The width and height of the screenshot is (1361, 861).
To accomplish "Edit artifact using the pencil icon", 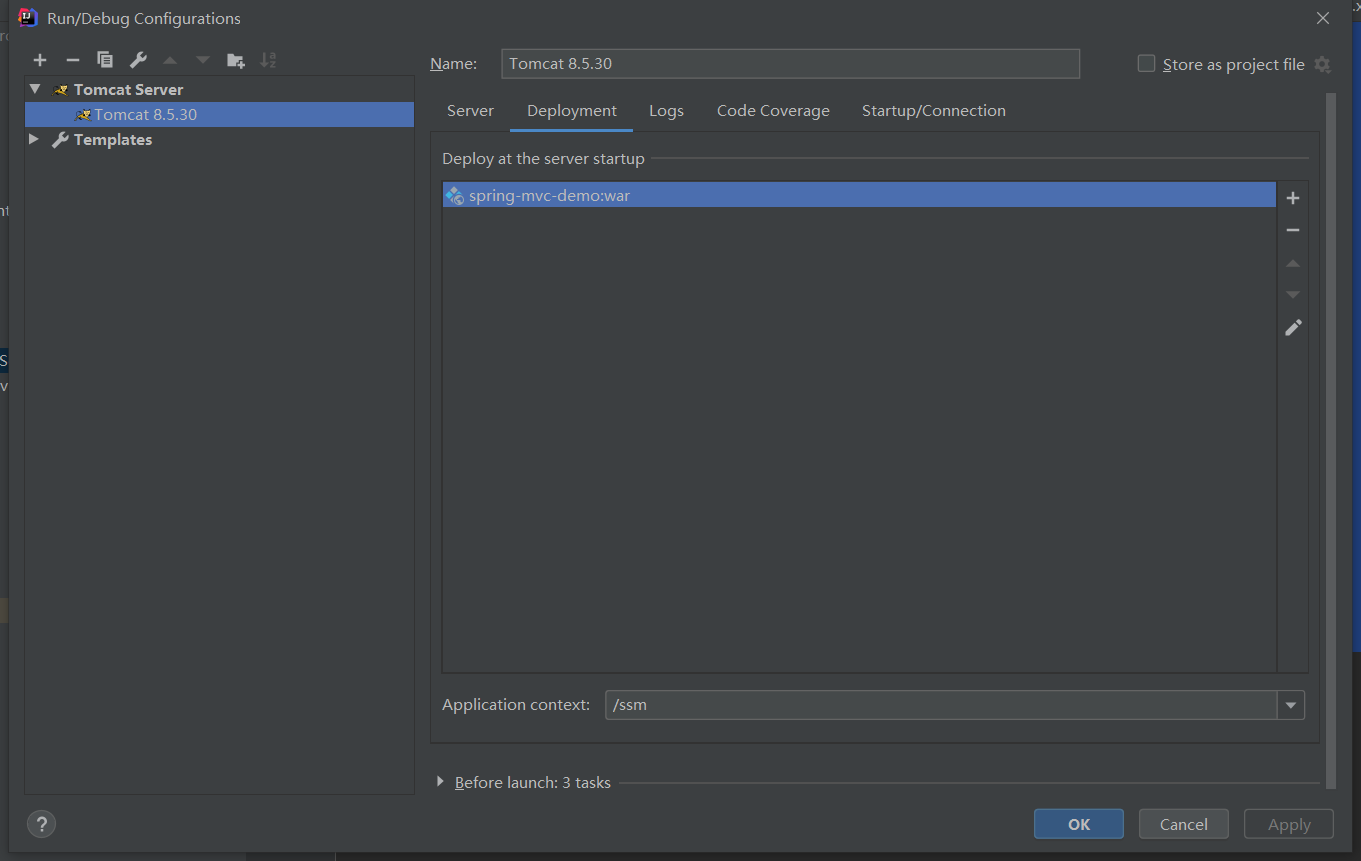I will (x=1293, y=328).
